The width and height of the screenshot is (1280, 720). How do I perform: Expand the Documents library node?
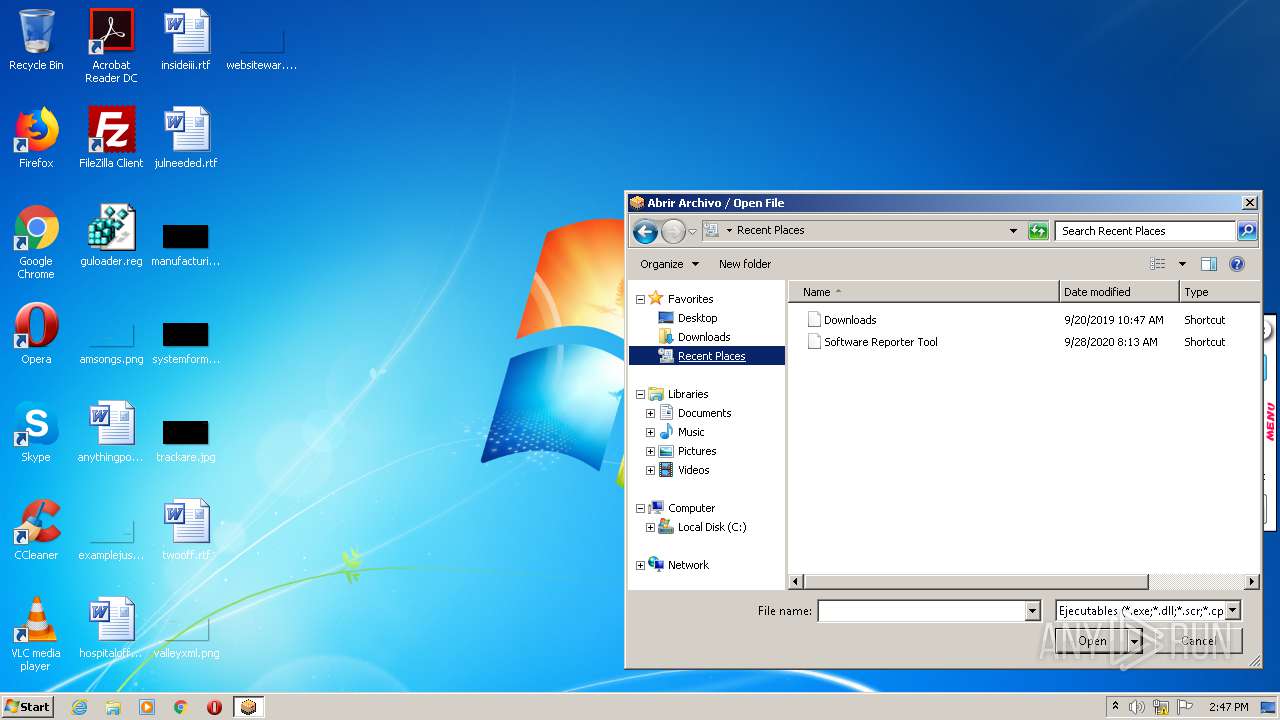click(x=650, y=413)
